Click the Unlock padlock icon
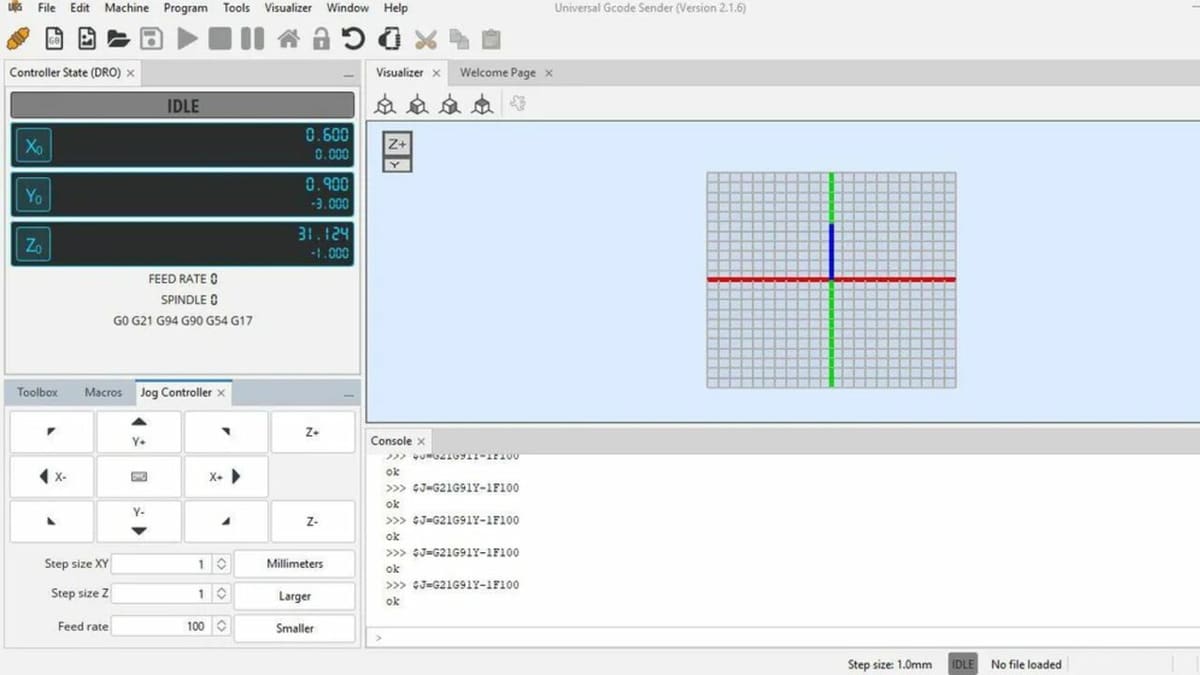Image resolution: width=1200 pixels, height=675 pixels. point(320,39)
